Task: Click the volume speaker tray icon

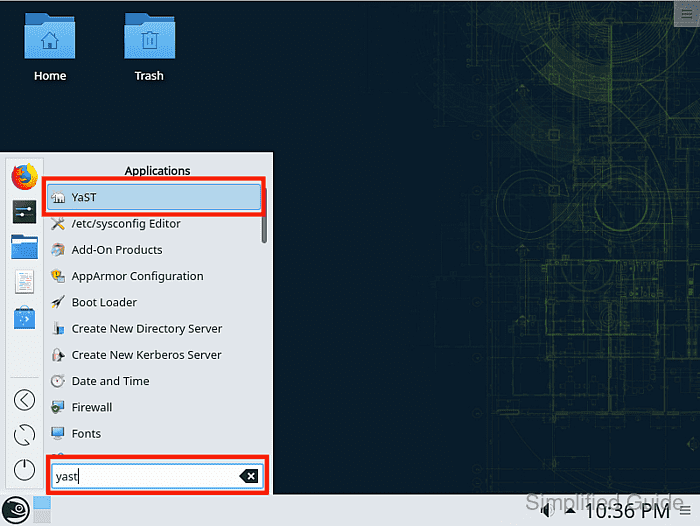Action: [546, 510]
